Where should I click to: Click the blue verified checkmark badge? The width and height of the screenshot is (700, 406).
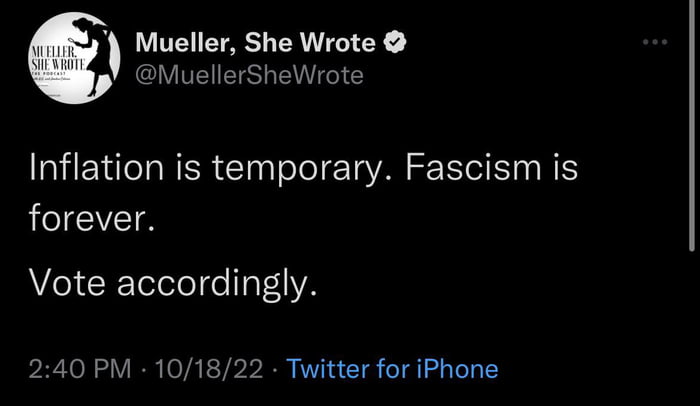(396, 43)
